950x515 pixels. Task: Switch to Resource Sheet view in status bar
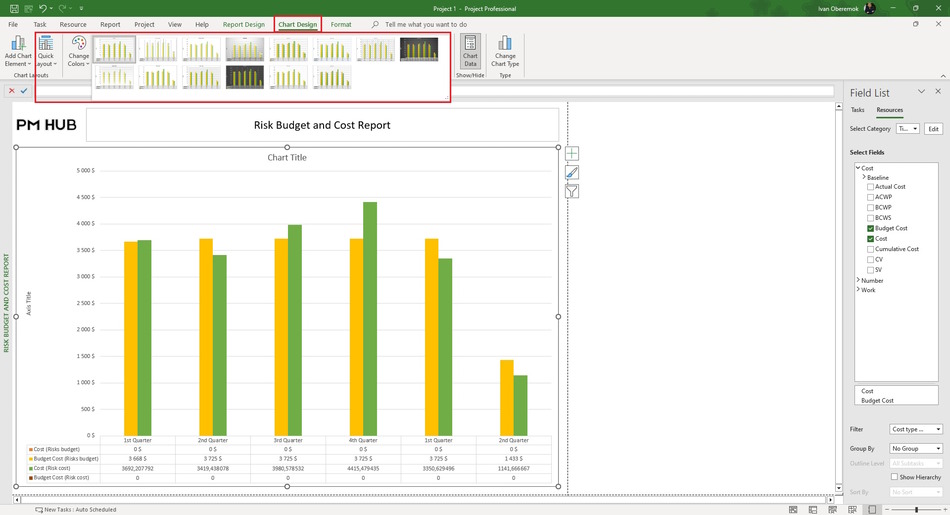(x=852, y=510)
